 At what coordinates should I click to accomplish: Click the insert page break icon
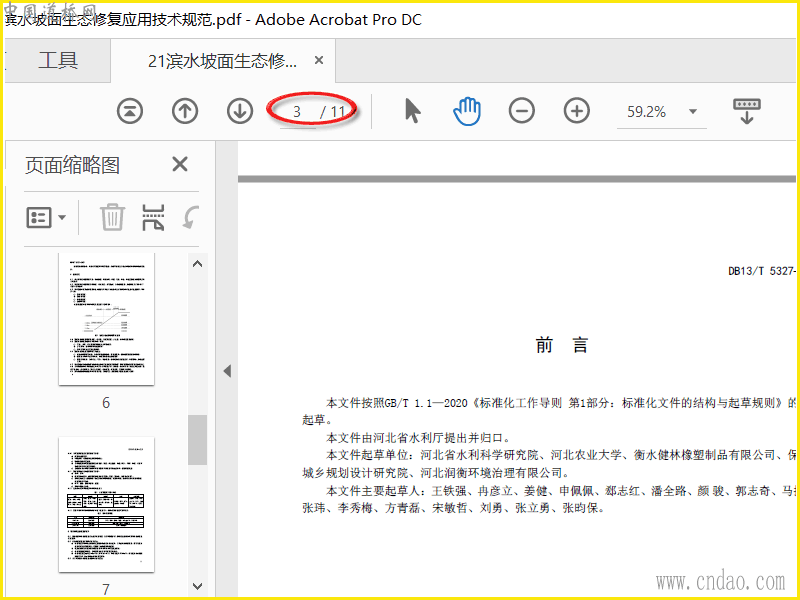153,217
